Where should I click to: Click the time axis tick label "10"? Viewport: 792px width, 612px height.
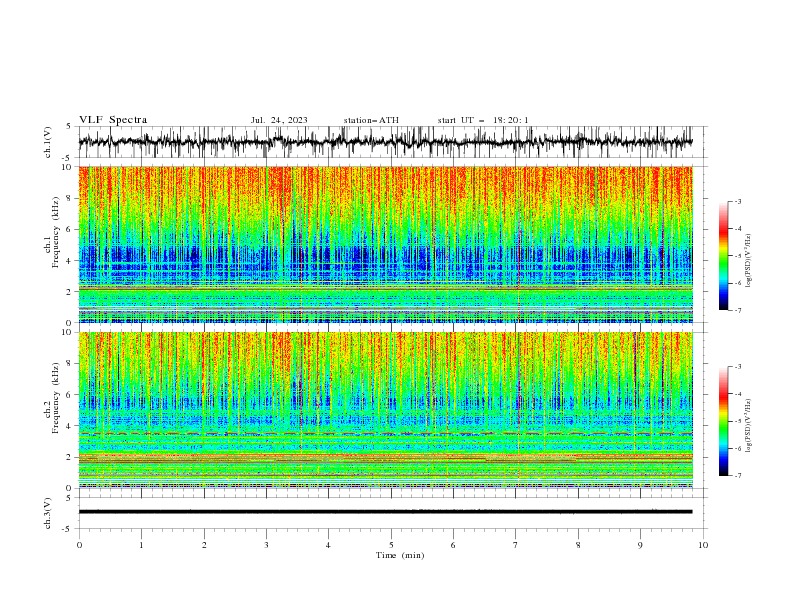tap(703, 545)
